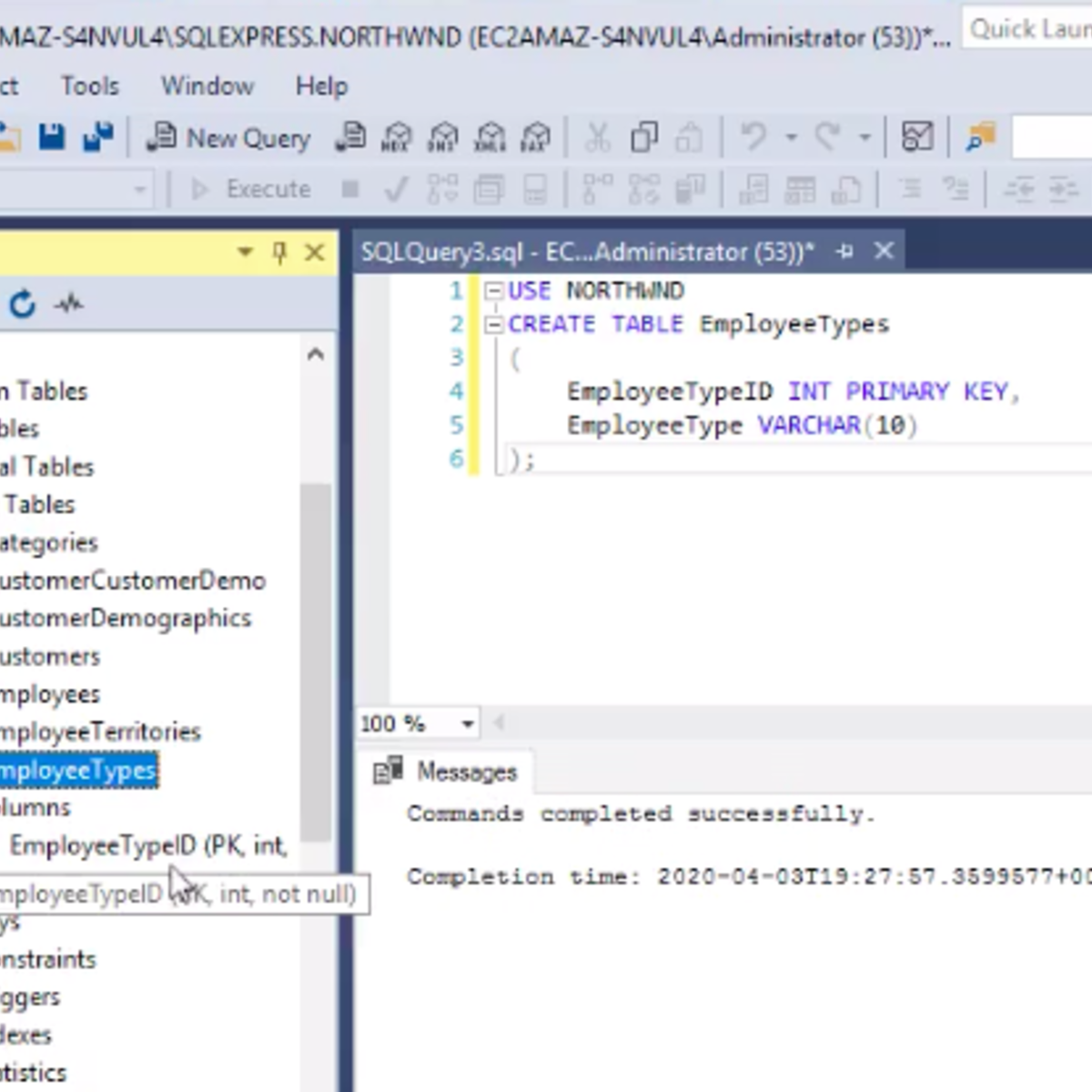The height and width of the screenshot is (1092, 1092).
Task: Click the Save icon on the toolbar
Action: (x=53, y=136)
